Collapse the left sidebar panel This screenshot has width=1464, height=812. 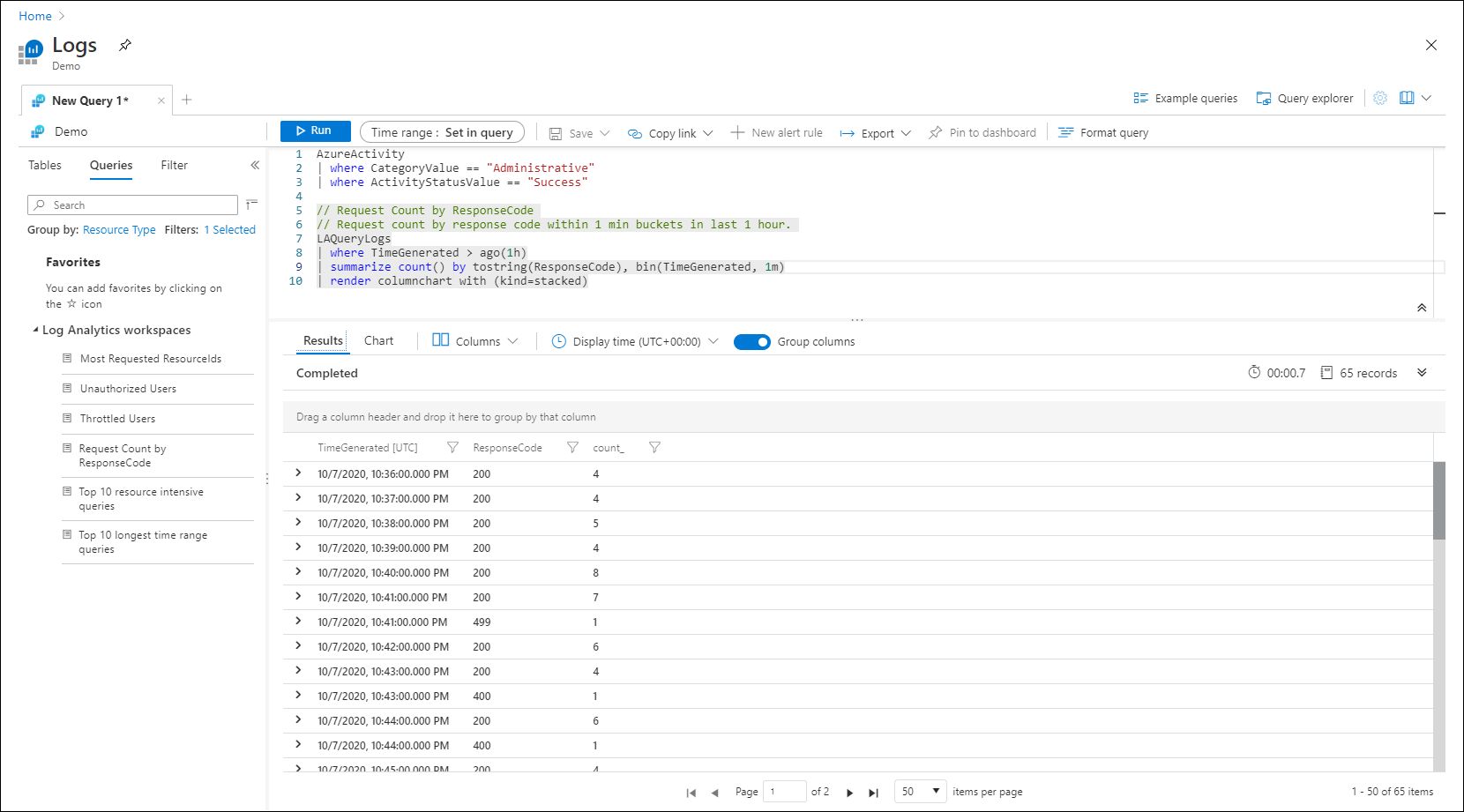255,165
